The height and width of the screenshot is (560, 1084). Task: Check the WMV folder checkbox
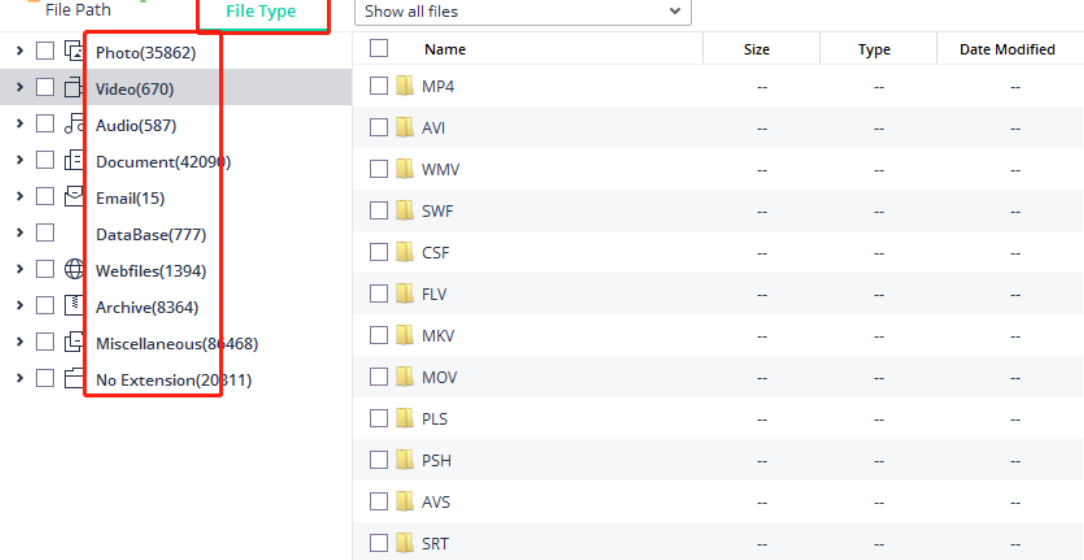point(379,169)
